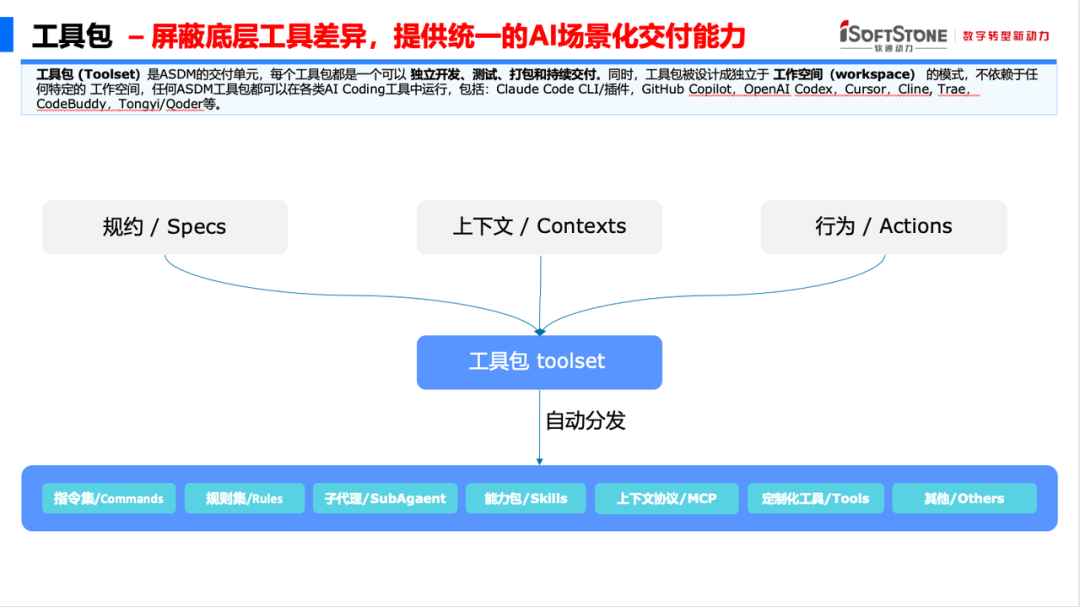Click the text Tongyi/Qoder
The width and height of the screenshot is (1080, 607).
160,104
